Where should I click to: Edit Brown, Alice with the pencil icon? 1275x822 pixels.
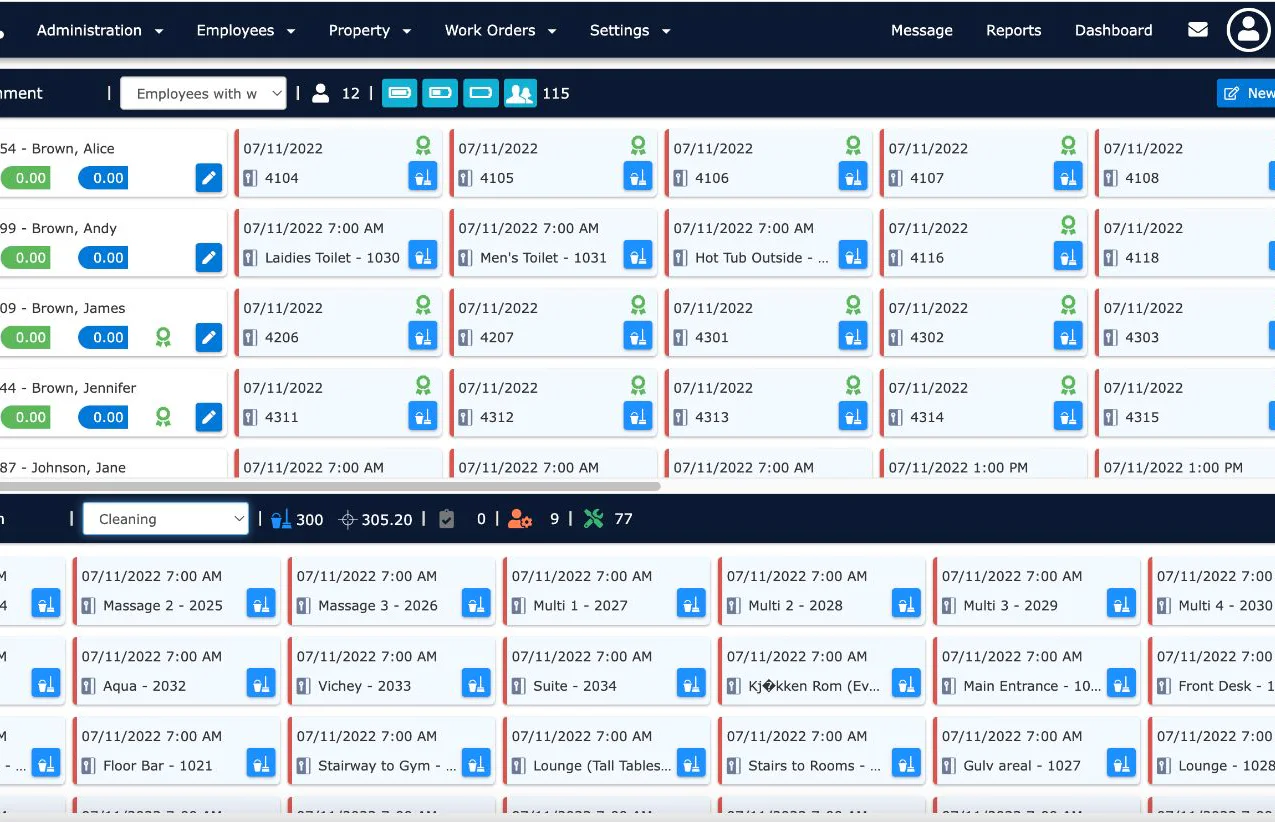(209, 178)
